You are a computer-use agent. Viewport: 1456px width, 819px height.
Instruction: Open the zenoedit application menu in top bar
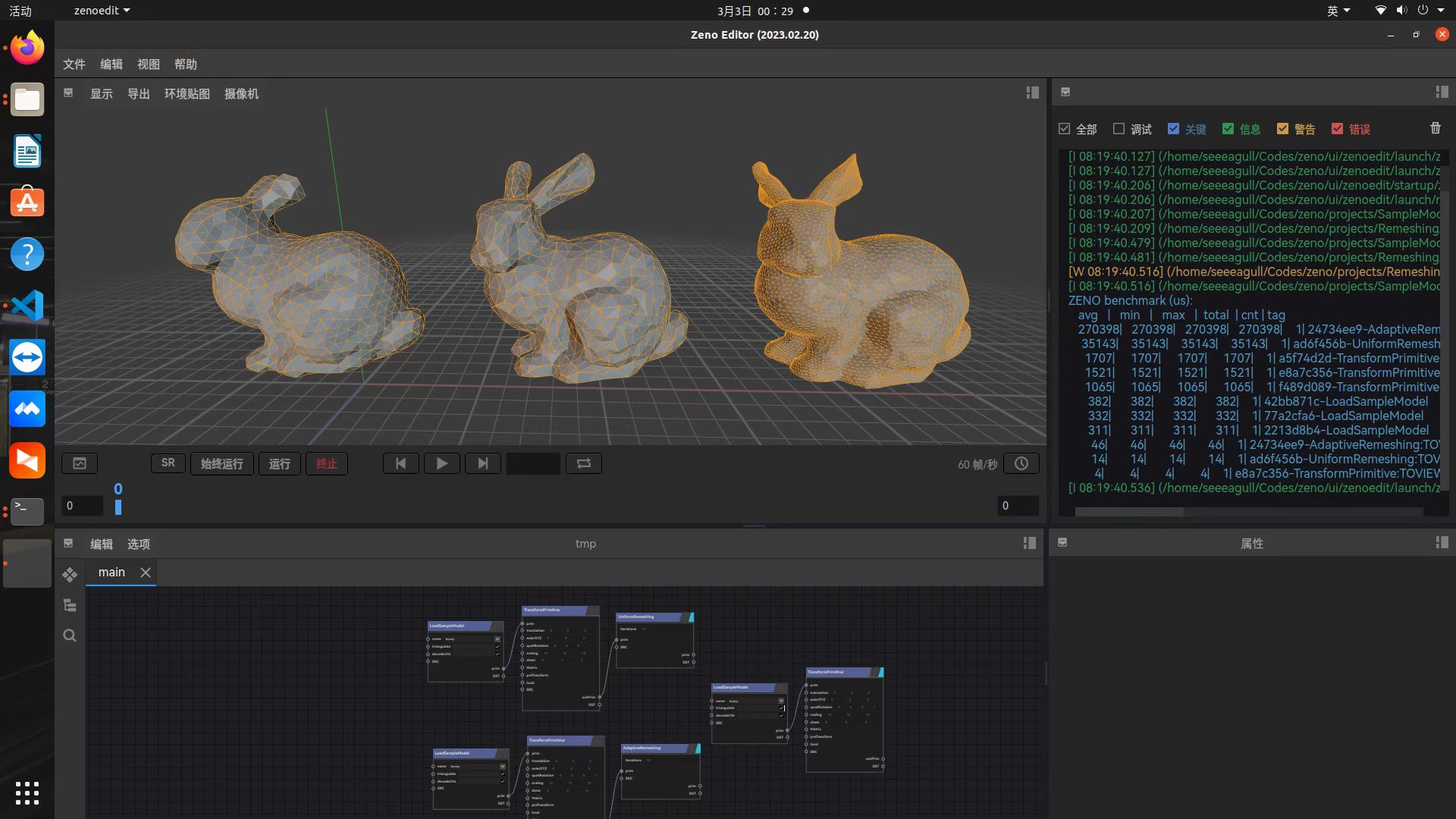click(x=102, y=11)
